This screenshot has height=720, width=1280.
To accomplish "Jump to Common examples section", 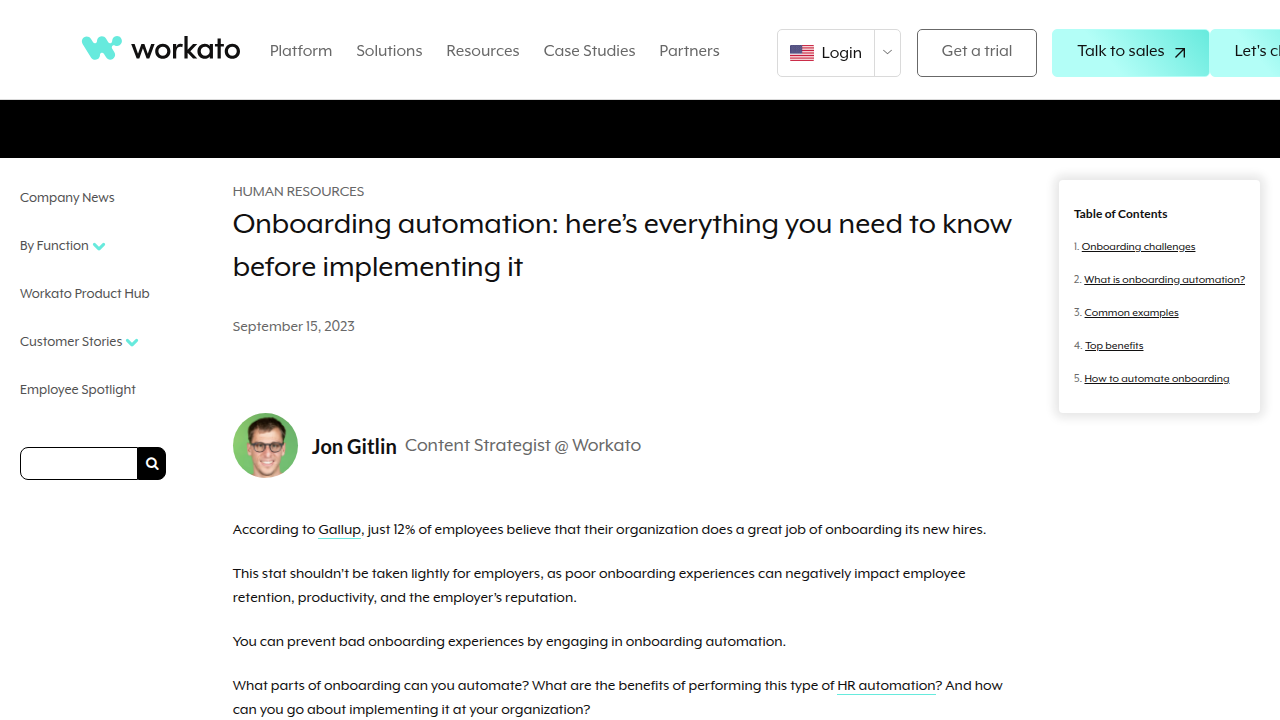I will point(1131,313).
